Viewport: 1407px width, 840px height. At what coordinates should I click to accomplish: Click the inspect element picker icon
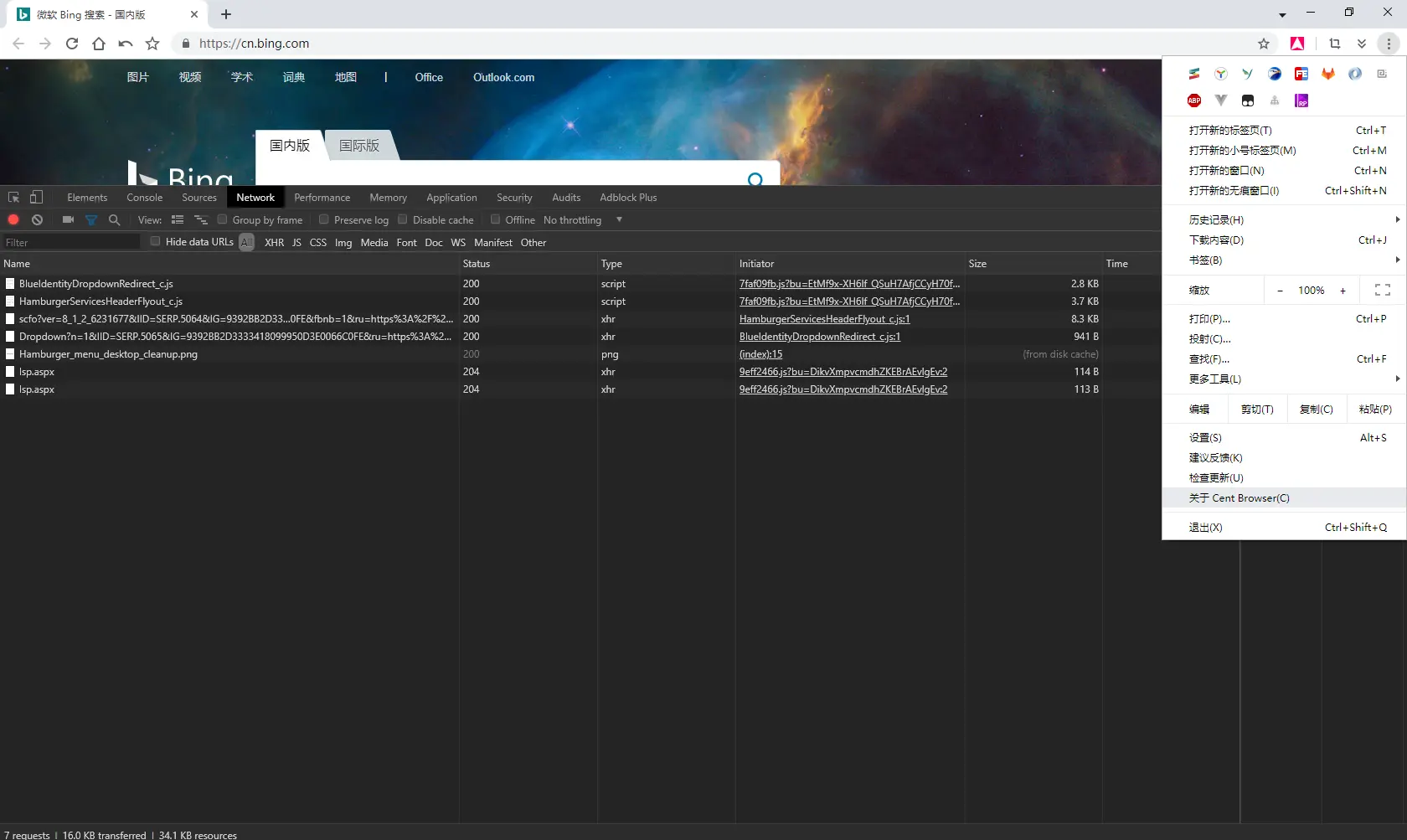coord(13,198)
